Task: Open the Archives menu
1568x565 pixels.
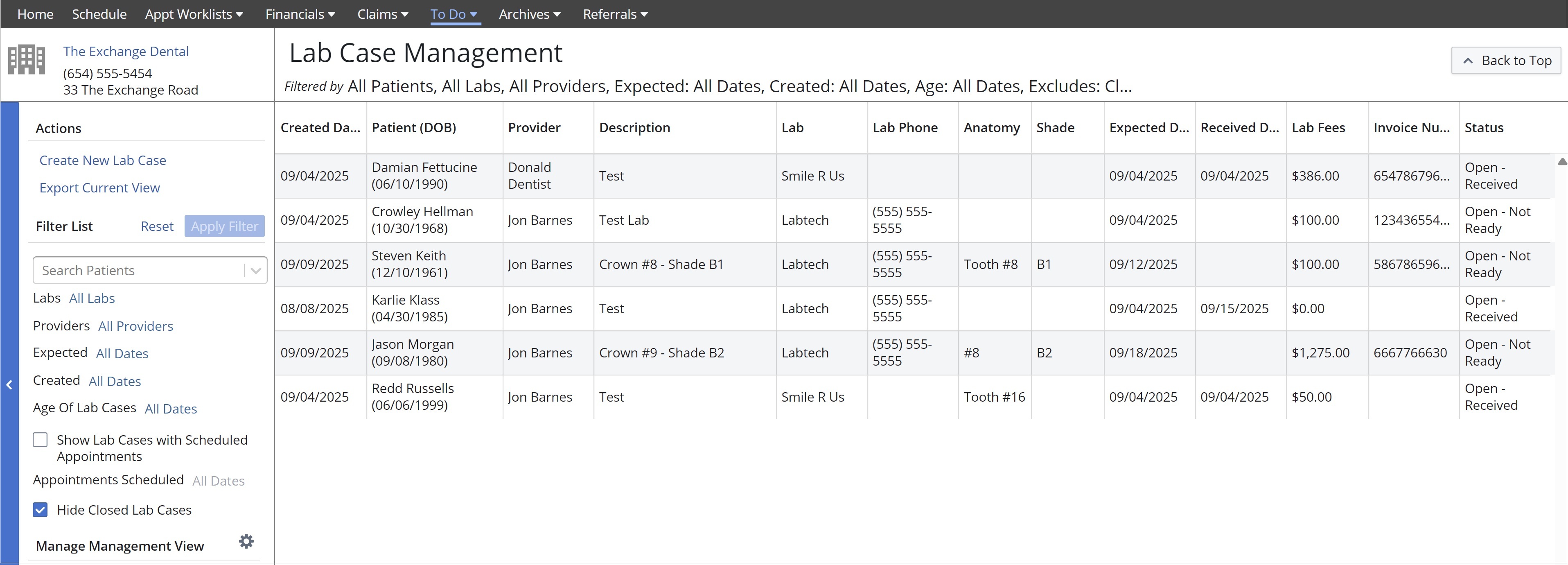Action: [x=528, y=14]
